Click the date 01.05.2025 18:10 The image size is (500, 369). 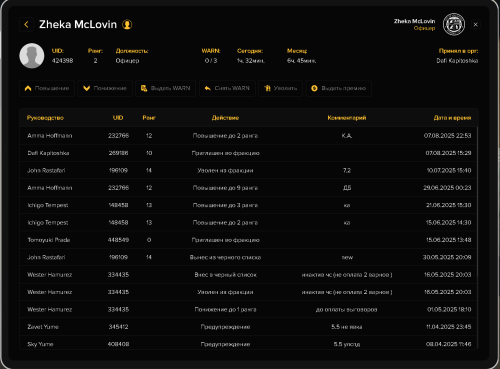click(449, 309)
